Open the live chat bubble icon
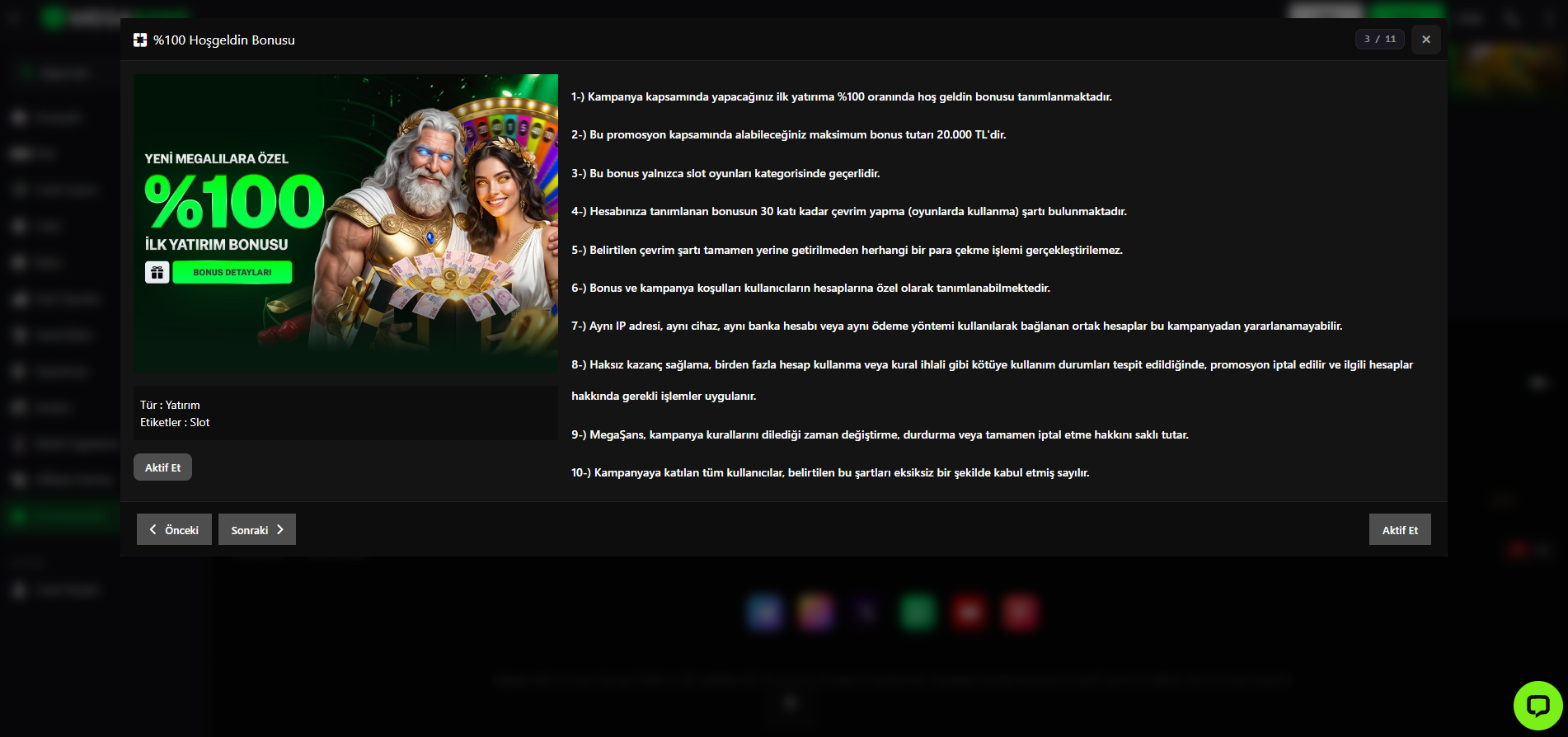Image resolution: width=1568 pixels, height=737 pixels. pyautogui.click(x=1537, y=705)
